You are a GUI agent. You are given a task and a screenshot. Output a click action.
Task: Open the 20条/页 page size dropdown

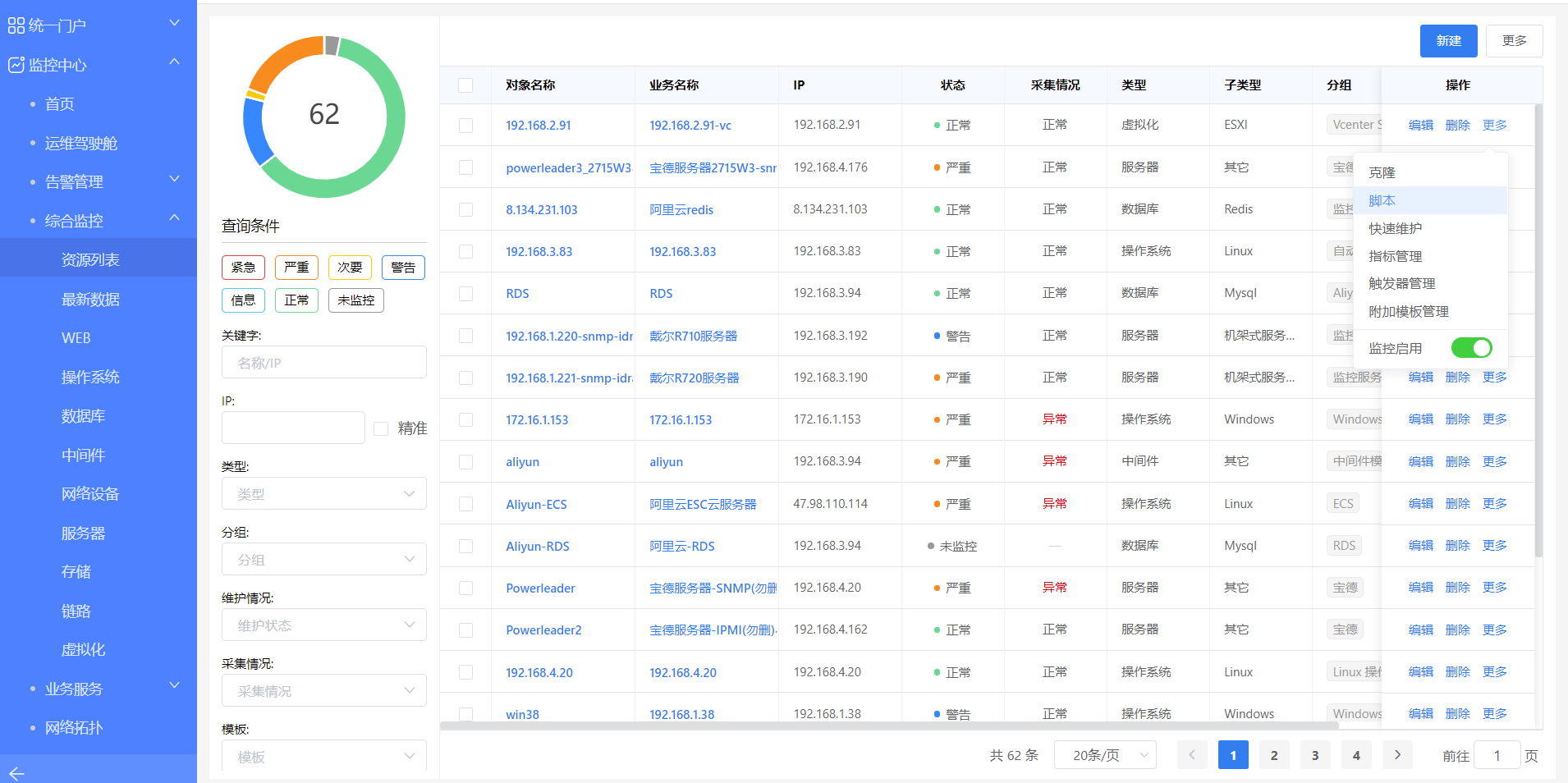point(1105,755)
